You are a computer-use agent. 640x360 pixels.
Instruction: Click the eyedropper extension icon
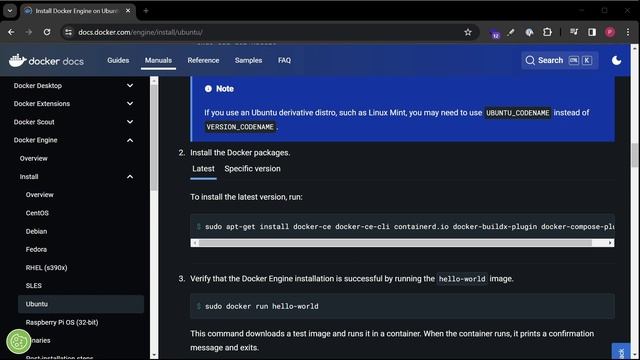click(x=511, y=32)
